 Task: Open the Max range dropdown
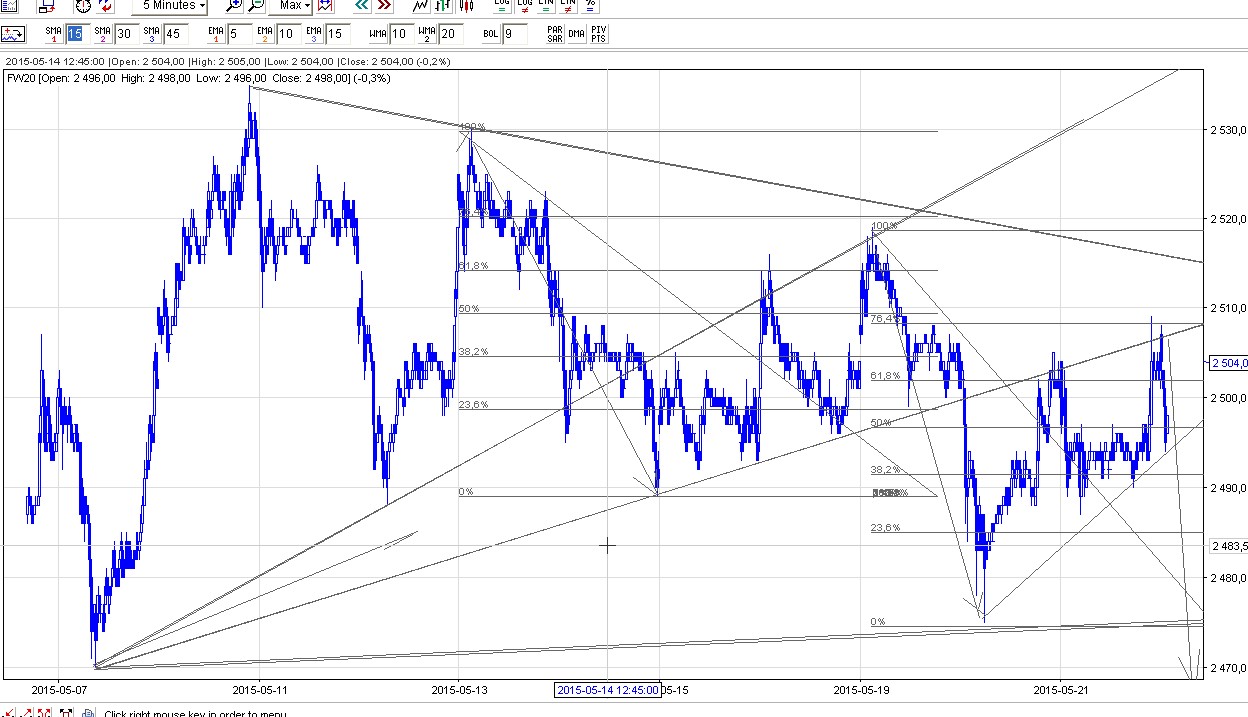[291, 5]
